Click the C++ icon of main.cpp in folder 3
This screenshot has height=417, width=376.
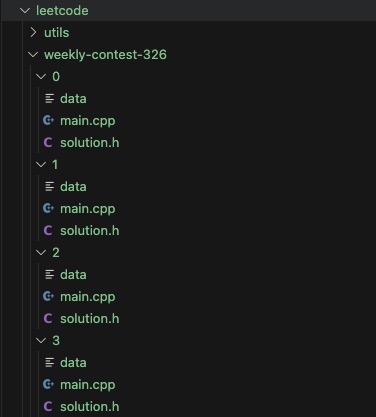(x=48, y=384)
